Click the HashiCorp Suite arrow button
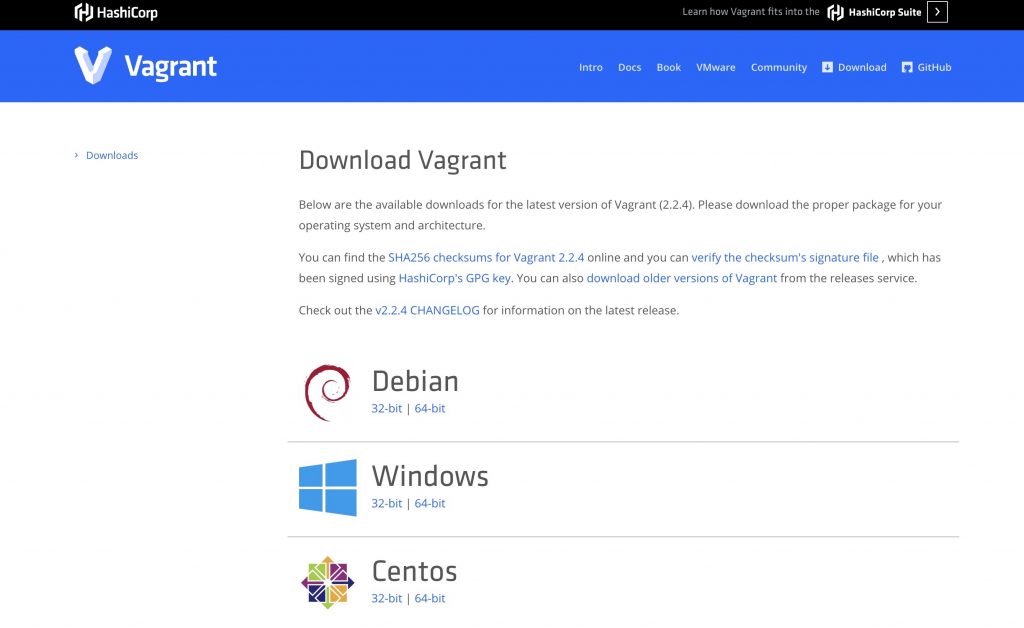The image size is (1024, 628). click(x=937, y=12)
